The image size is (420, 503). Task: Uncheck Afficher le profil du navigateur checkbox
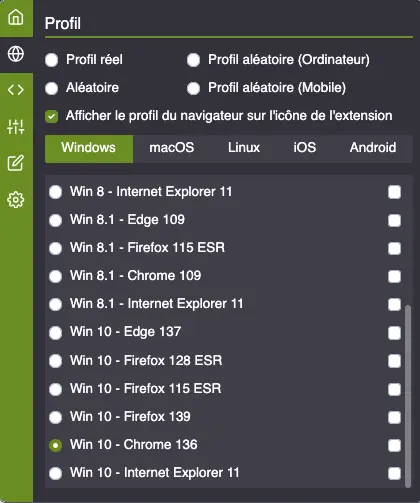[x=52, y=116]
